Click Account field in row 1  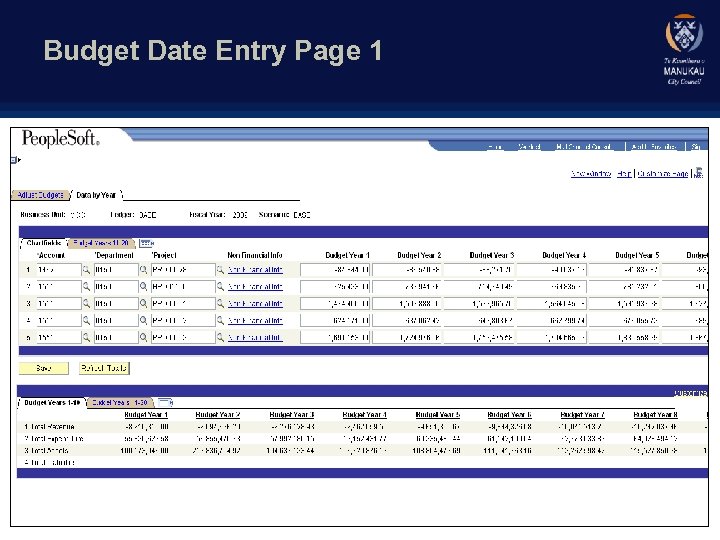(59, 270)
